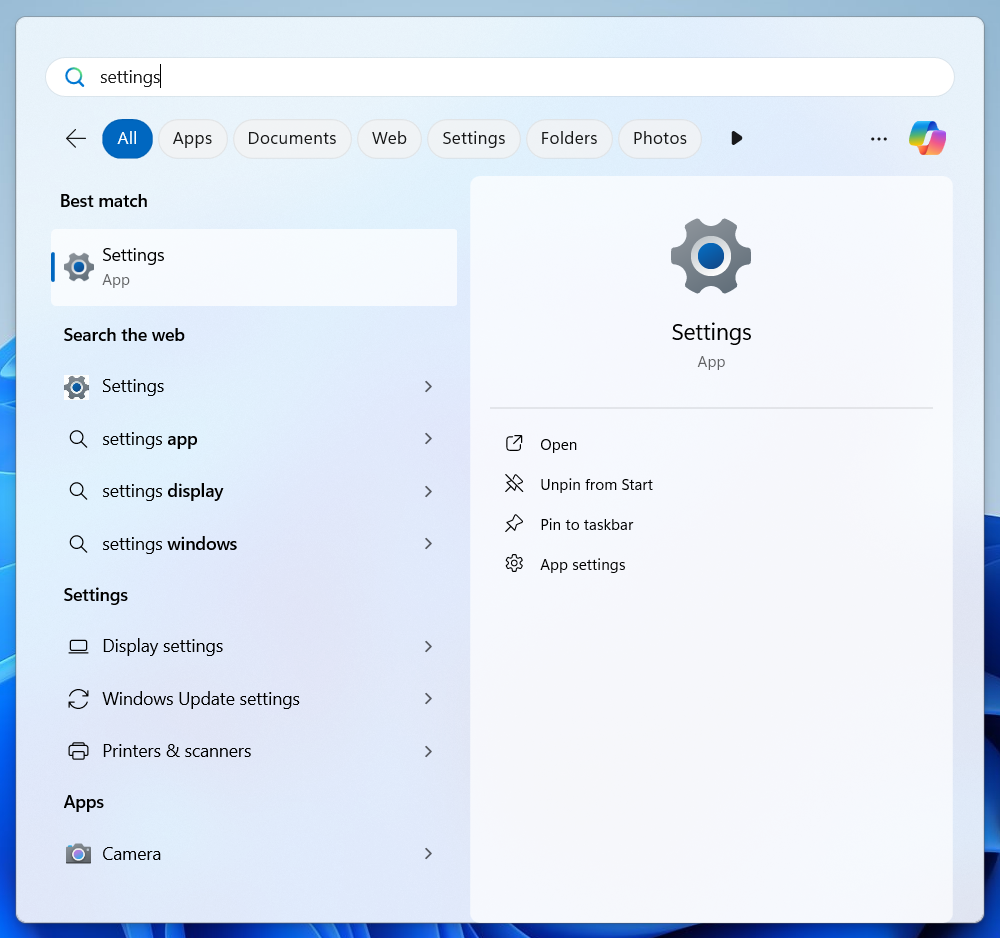Switch to the Settings filter tab

tap(474, 138)
